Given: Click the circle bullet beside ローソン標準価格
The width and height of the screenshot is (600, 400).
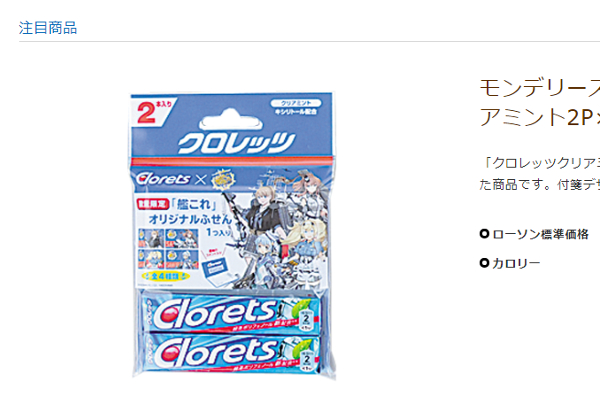Looking at the screenshot, I should tap(484, 233).
